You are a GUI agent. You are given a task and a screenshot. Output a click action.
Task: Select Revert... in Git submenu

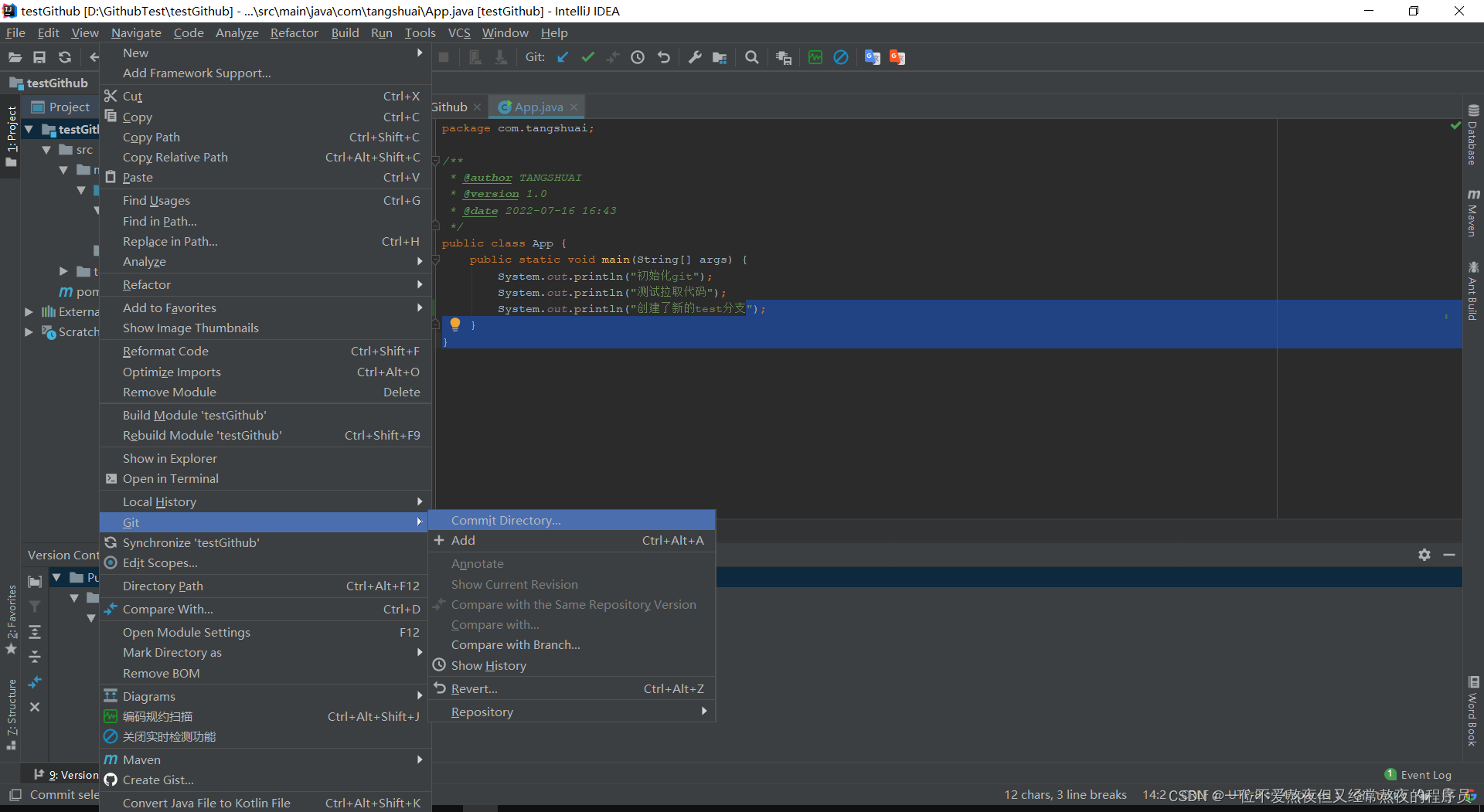click(x=572, y=688)
